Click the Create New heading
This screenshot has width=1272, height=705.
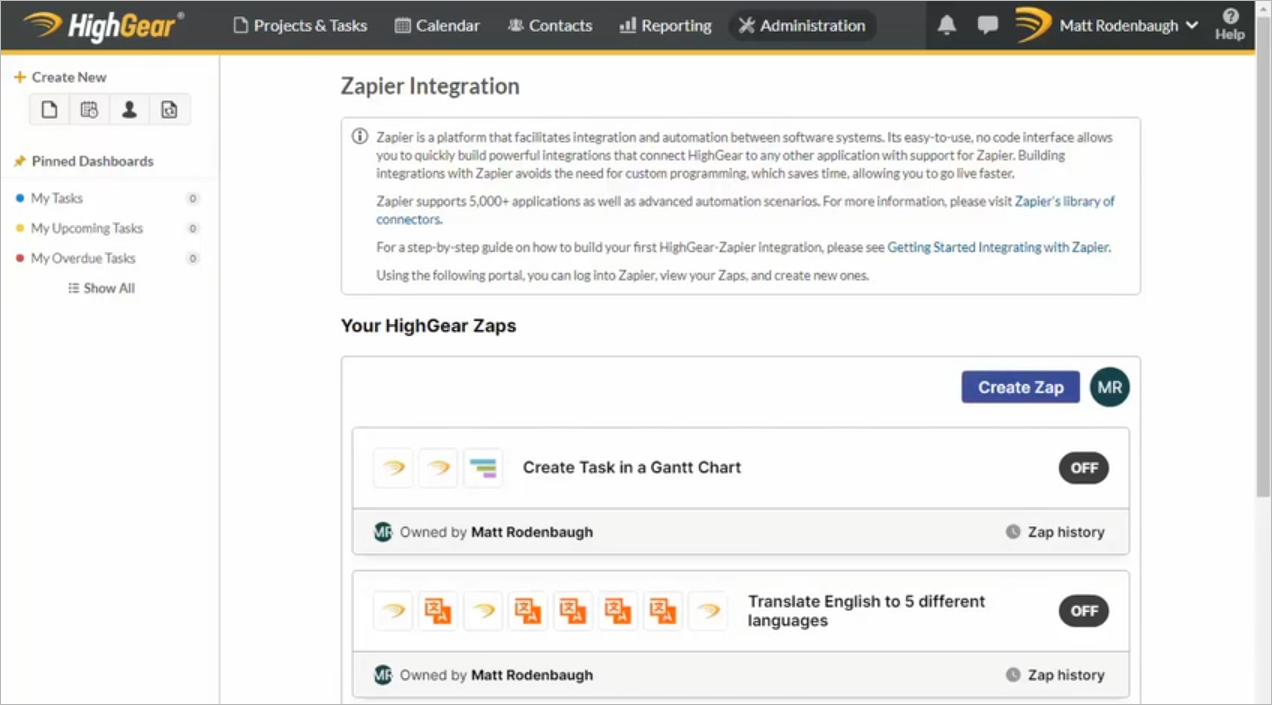pos(69,77)
